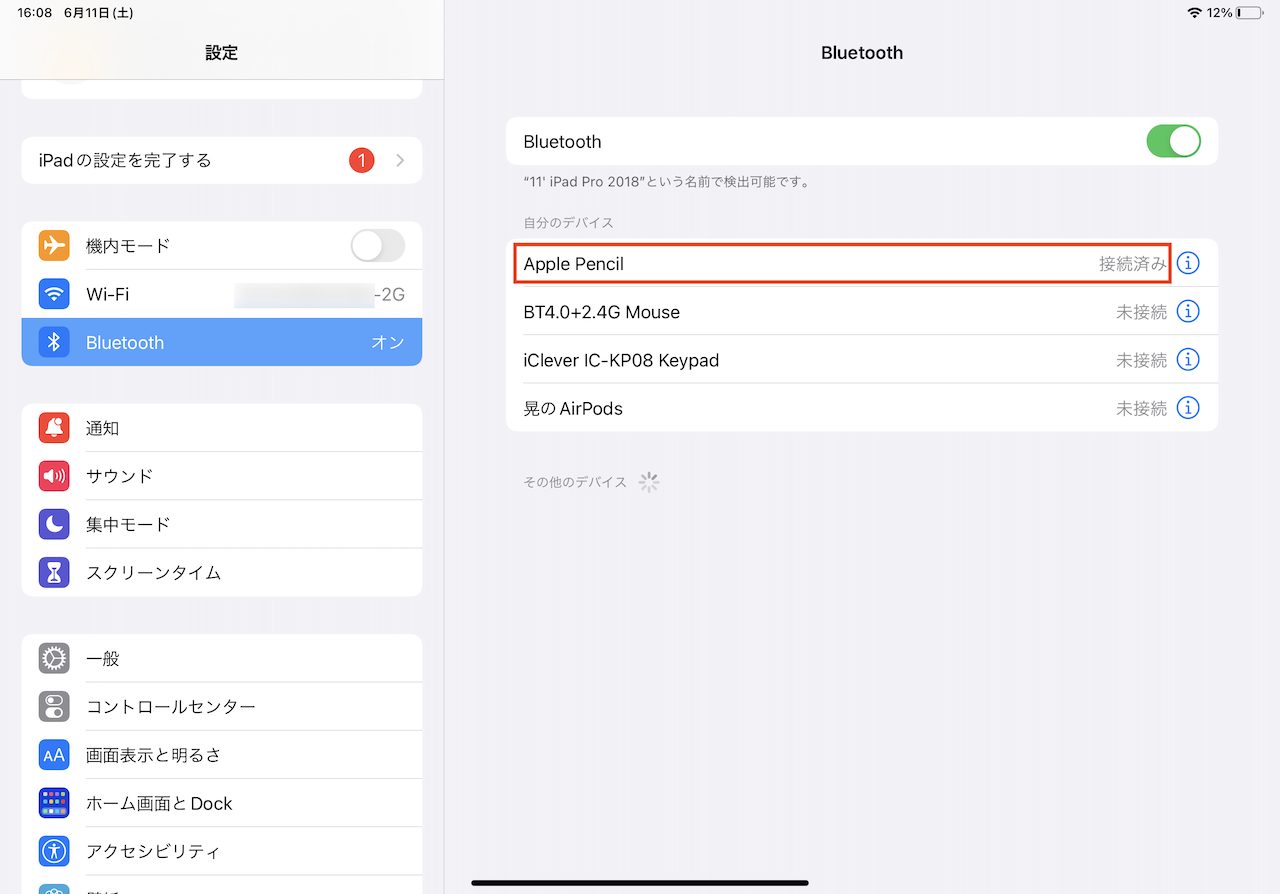The height and width of the screenshot is (894, 1280).
Task: Tap the Wi-Fi icon in sidebar
Action: (54, 294)
